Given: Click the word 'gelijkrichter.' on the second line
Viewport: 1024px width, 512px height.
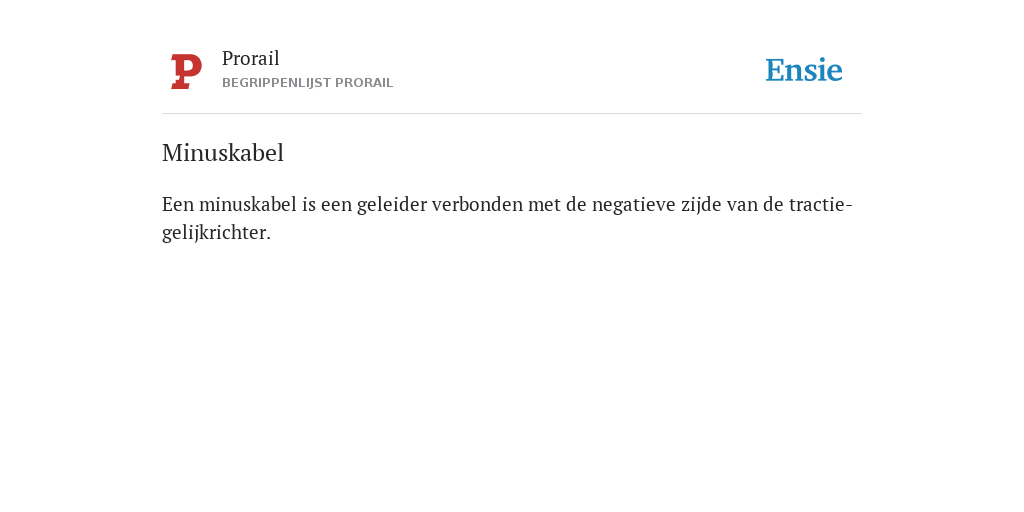Looking at the screenshot, I should 216,232.
